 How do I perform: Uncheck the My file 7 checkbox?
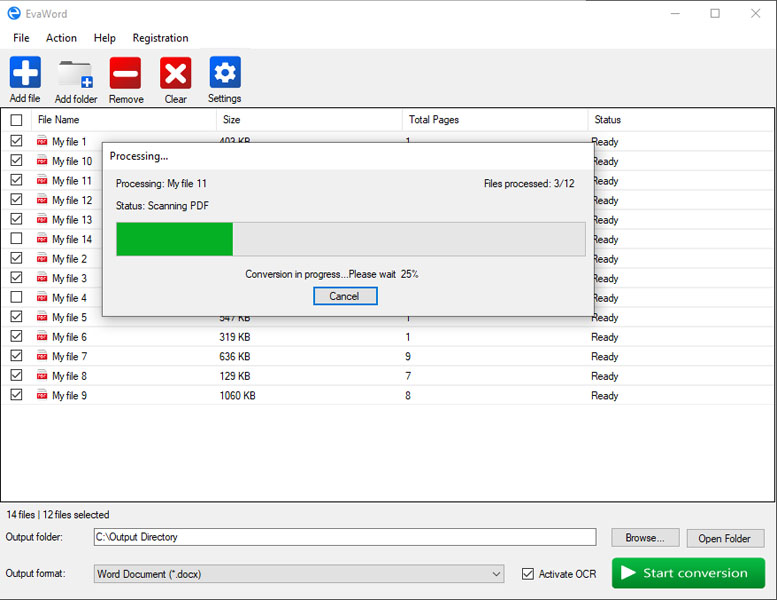(x=16, y=356)
